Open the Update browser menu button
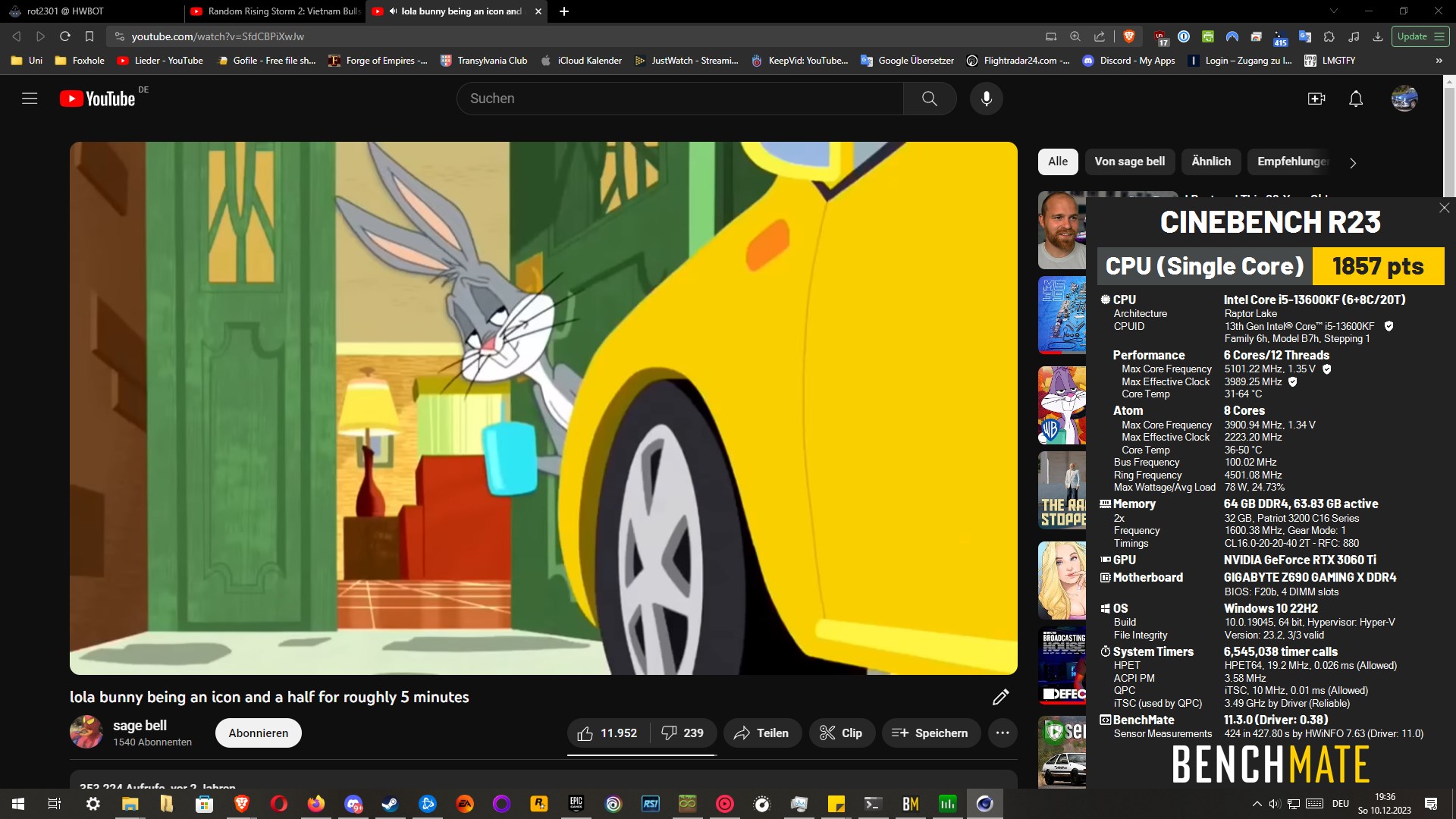This screenshot has width=1456, height=819. point(1420,36)
